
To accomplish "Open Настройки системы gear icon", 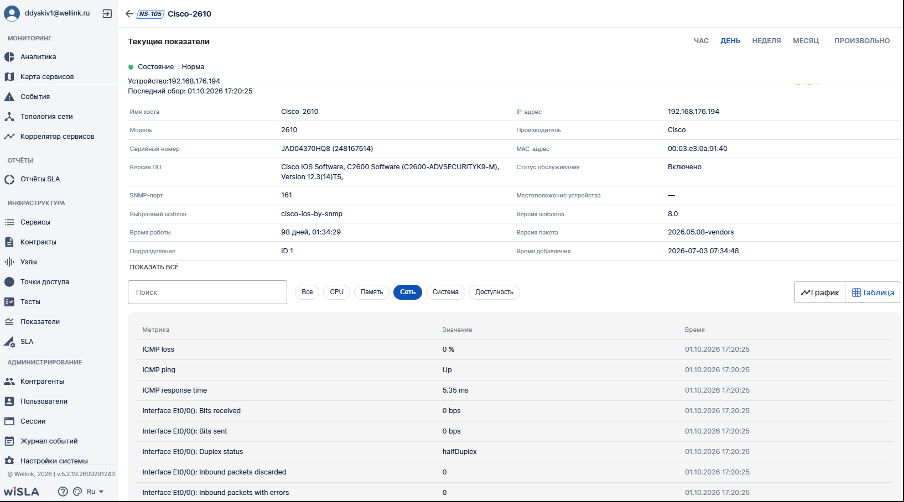I will coord(9,461).
